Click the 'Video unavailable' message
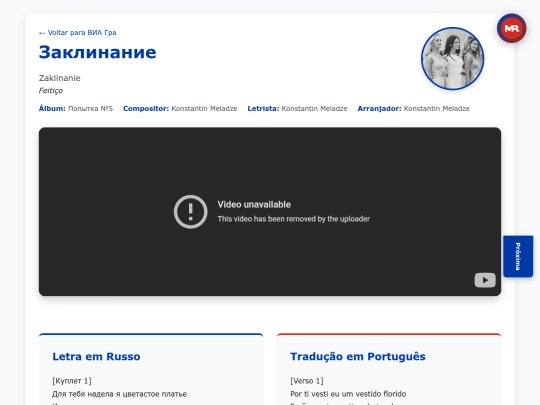540x405 pixels. click(x=254, y=205)
